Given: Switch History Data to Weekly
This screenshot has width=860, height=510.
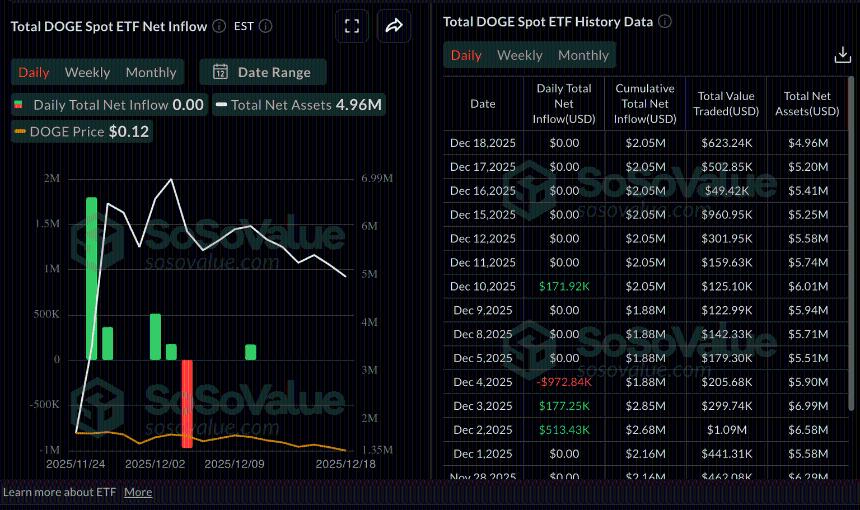Looking at the screenshot, I should 519,55.
